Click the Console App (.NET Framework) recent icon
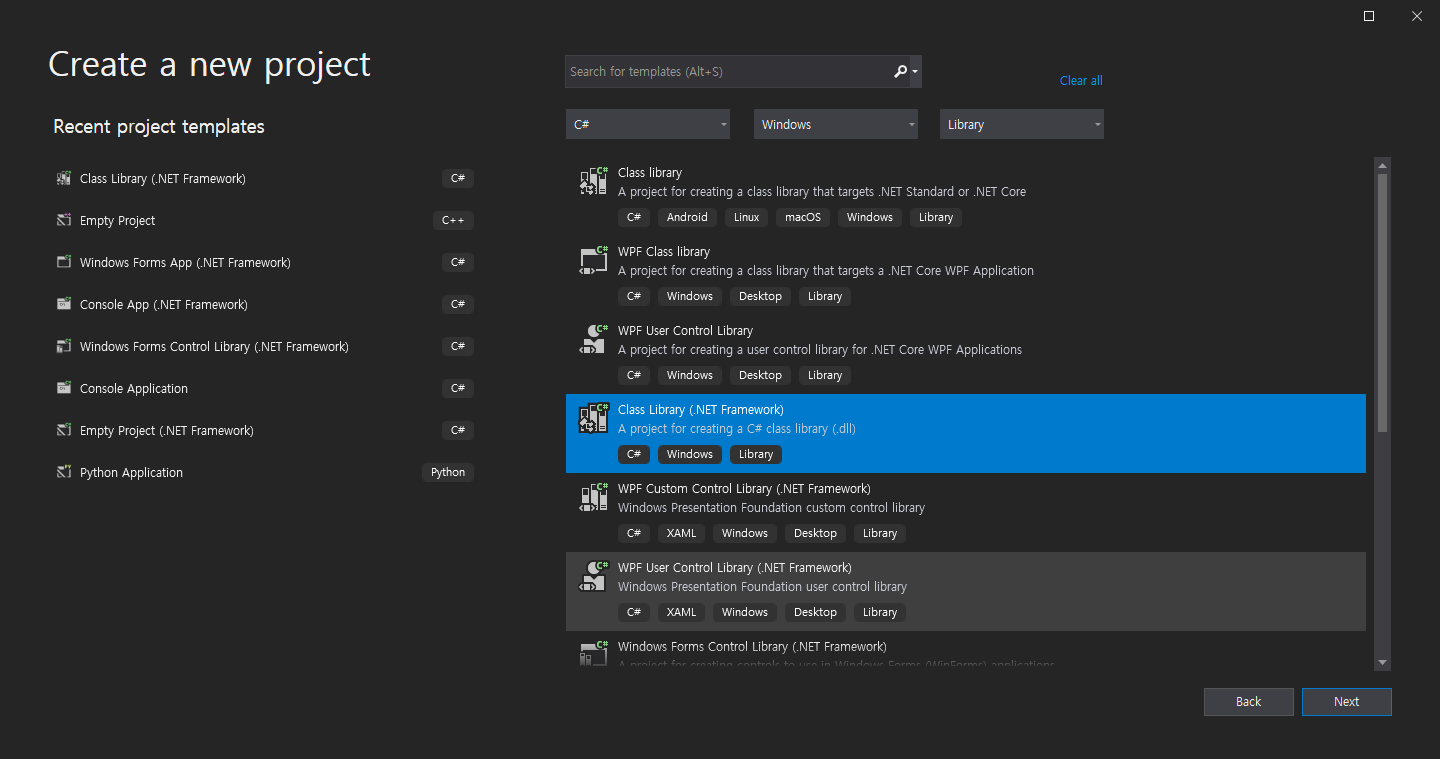 coord(64,305)
